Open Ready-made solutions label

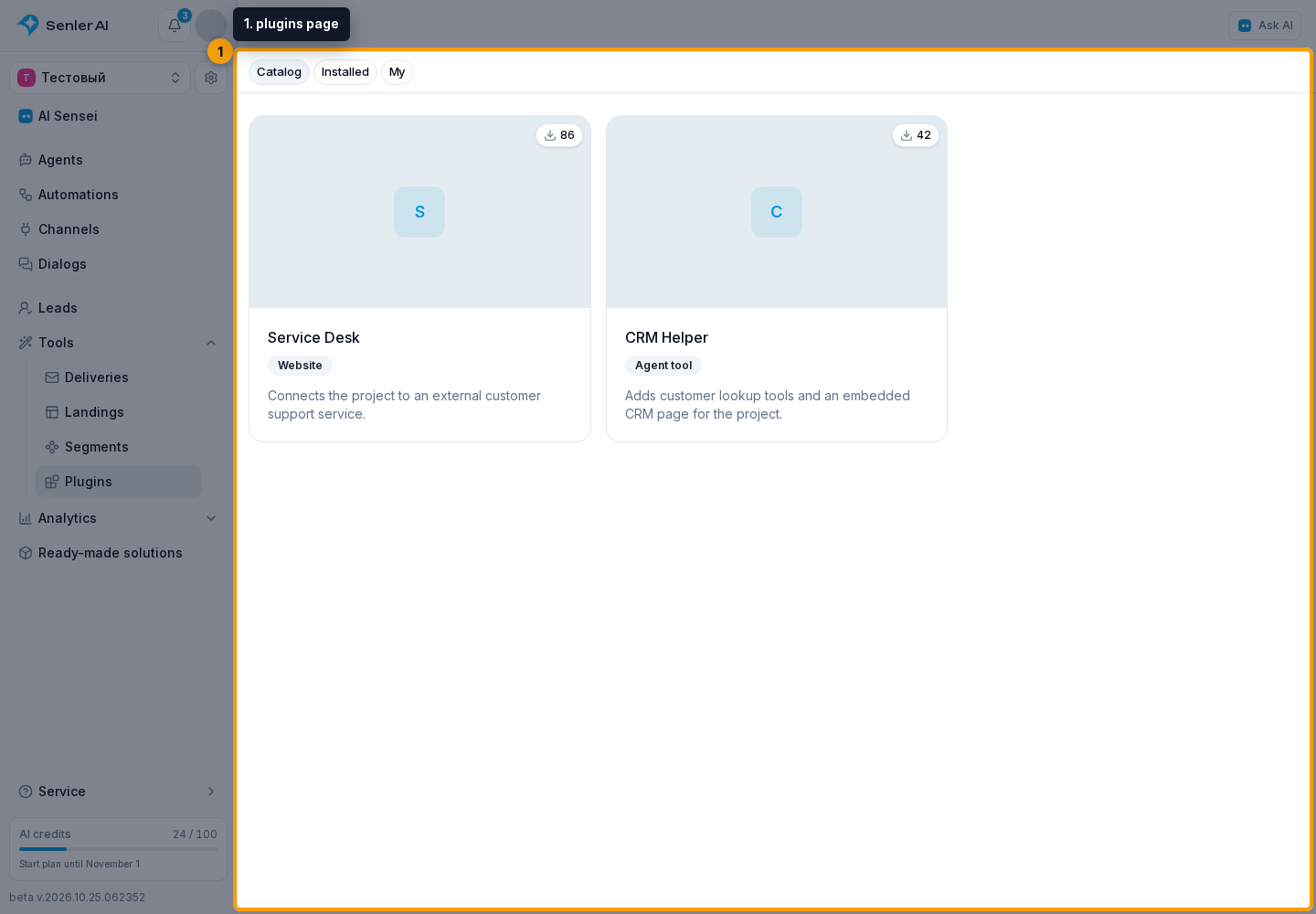coord(111,553)
